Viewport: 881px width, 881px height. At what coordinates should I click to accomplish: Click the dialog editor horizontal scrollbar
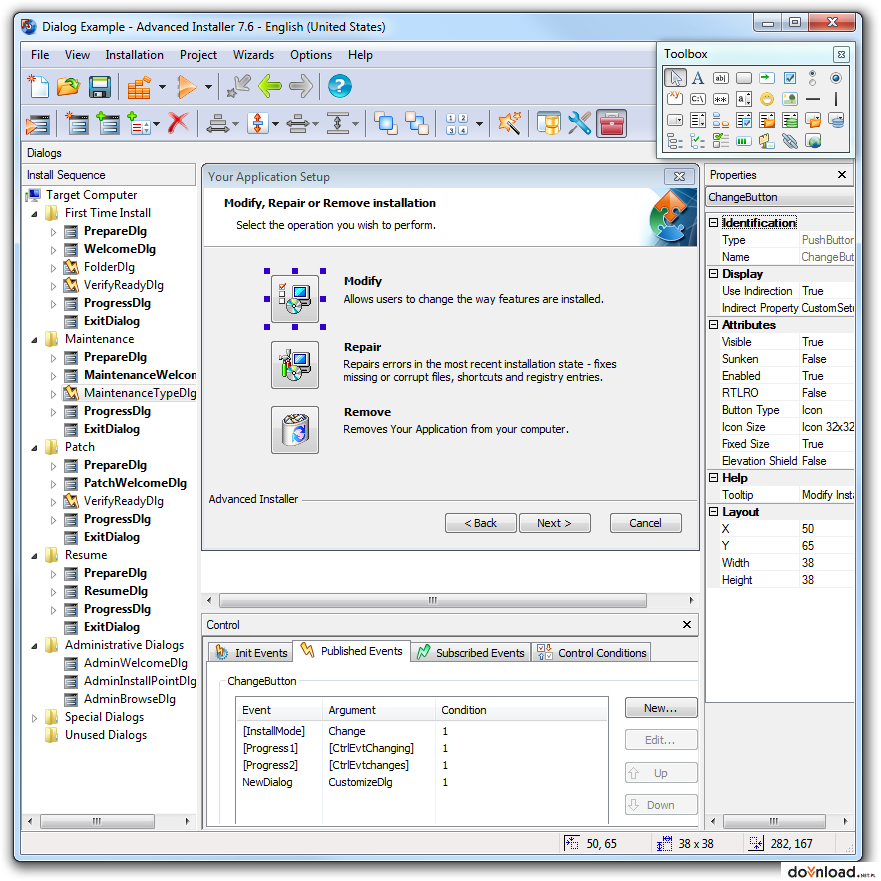coord(433,600)
